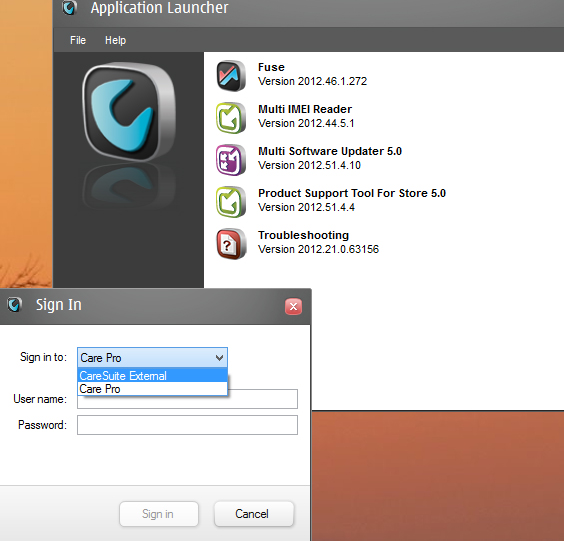
Task: Collapse the Sign in to dropdown arrow
Action: click(219, 358)
